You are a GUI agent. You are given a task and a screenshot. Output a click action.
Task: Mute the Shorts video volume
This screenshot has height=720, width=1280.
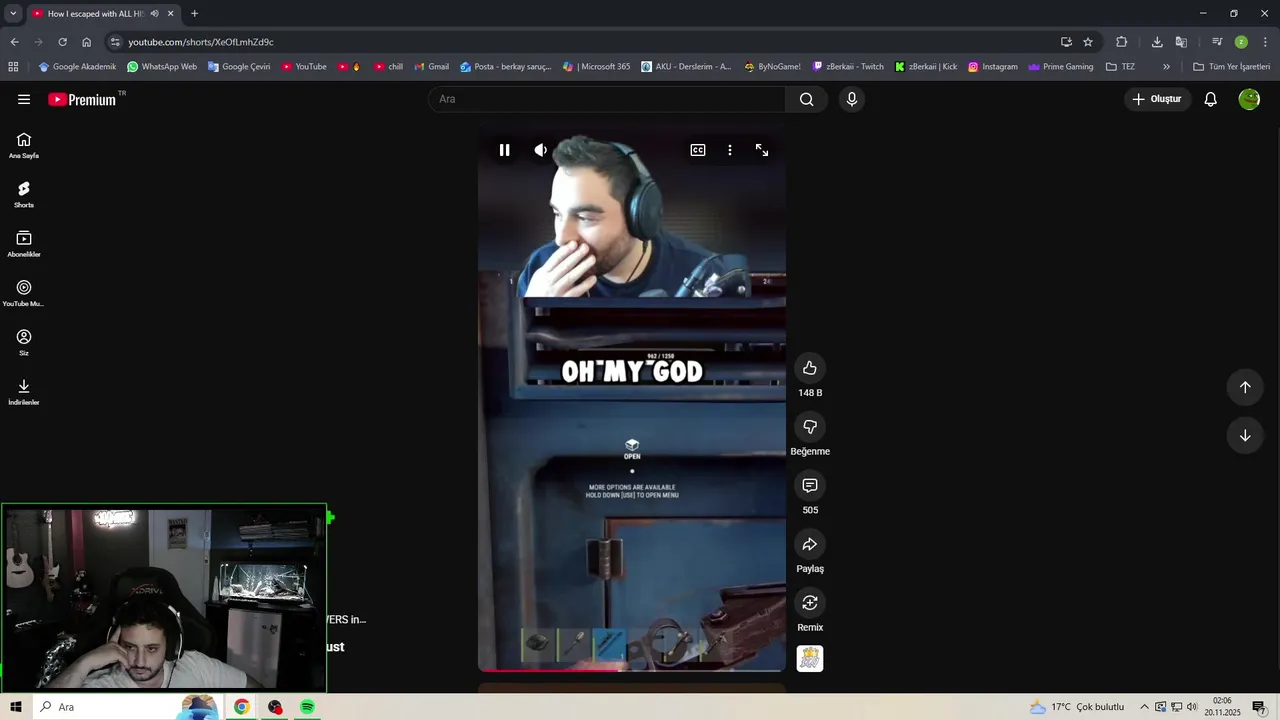pos(540,150)
